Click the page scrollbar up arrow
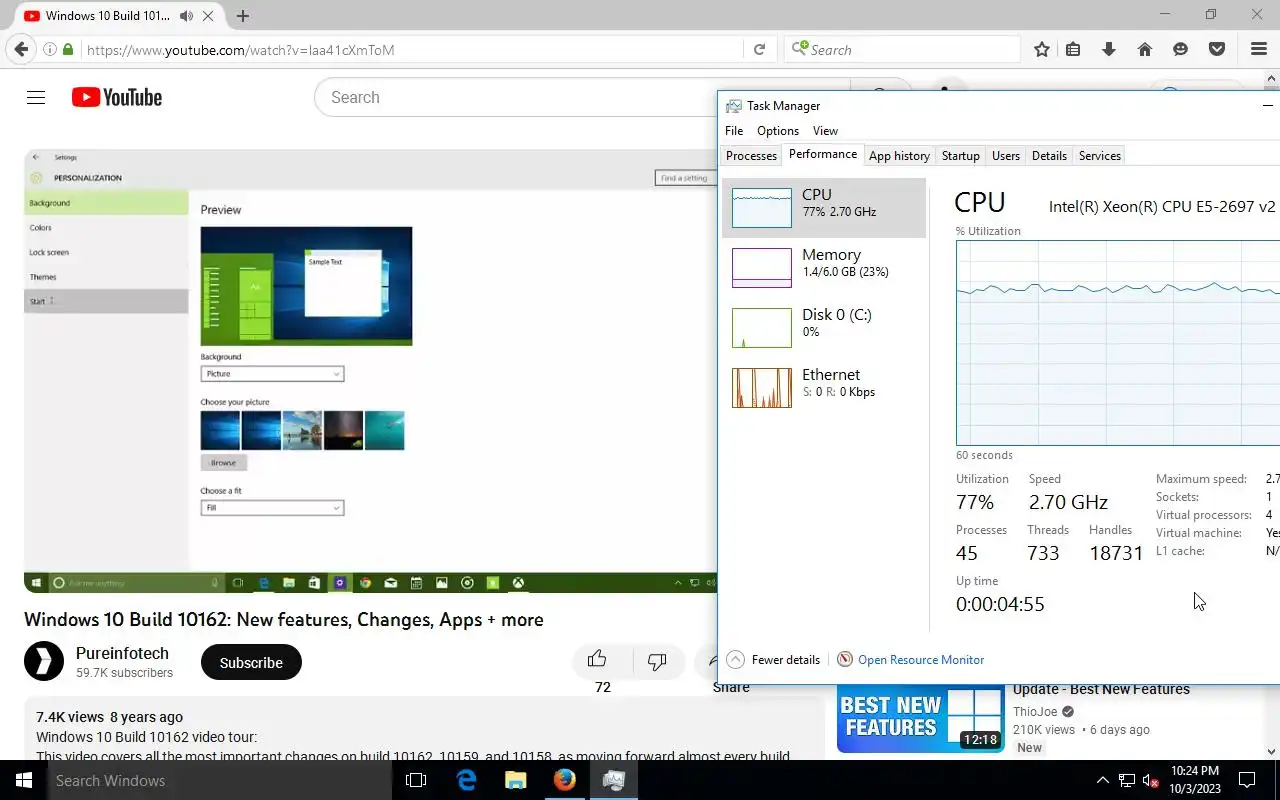Image resolution: width=1280 pixels, height=800 pixels. (x=1272, y=77)
